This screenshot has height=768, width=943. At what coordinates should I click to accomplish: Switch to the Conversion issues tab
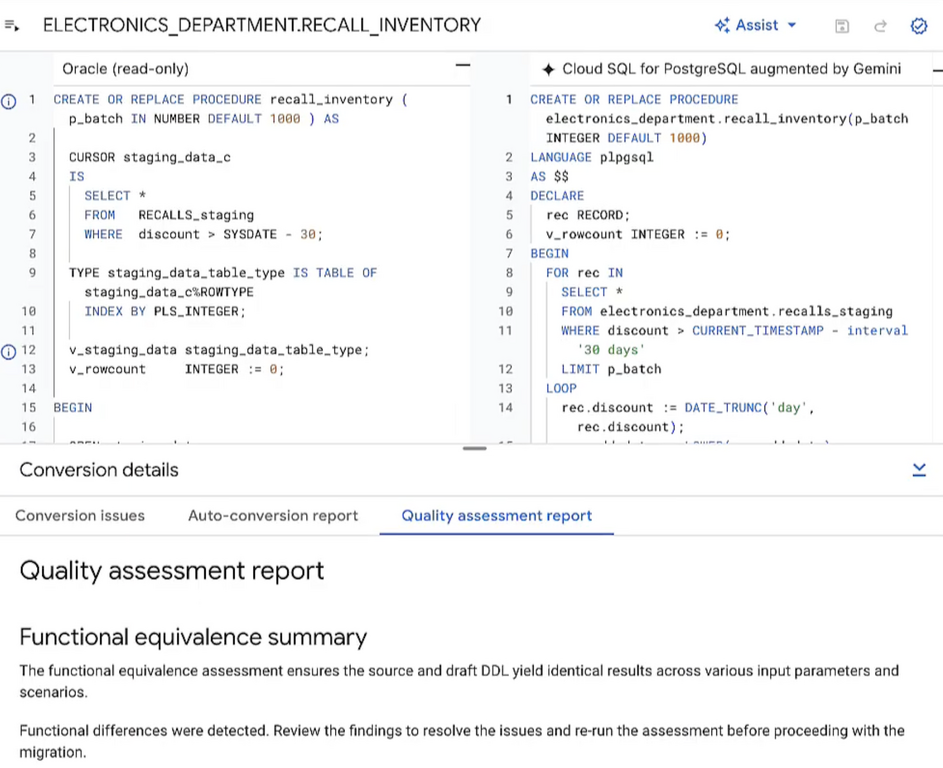coord(80,515)
